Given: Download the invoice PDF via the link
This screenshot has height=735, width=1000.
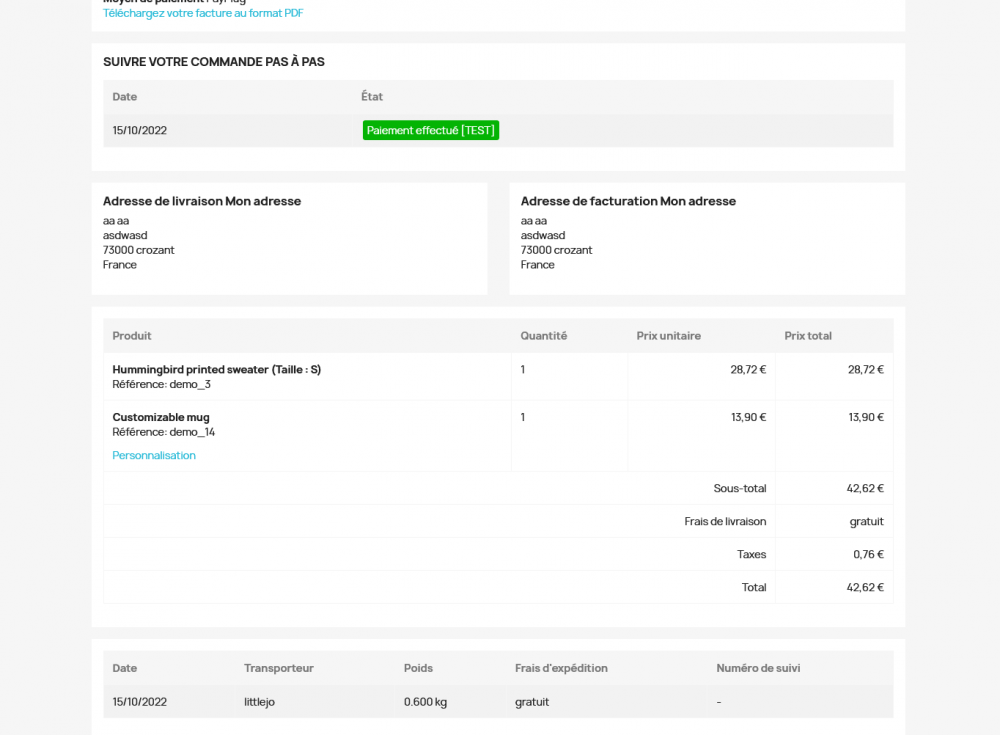Looking at the screenshot, I should (x=202, y=13).
